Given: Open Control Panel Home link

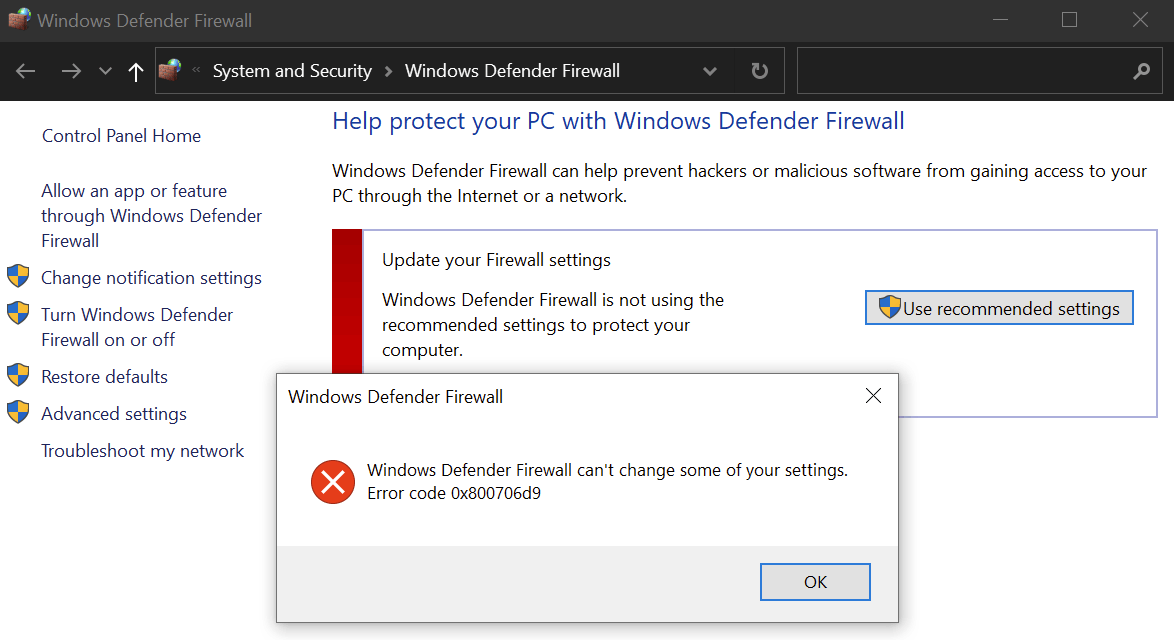Looking at the screenshot, I should [121, 136].
